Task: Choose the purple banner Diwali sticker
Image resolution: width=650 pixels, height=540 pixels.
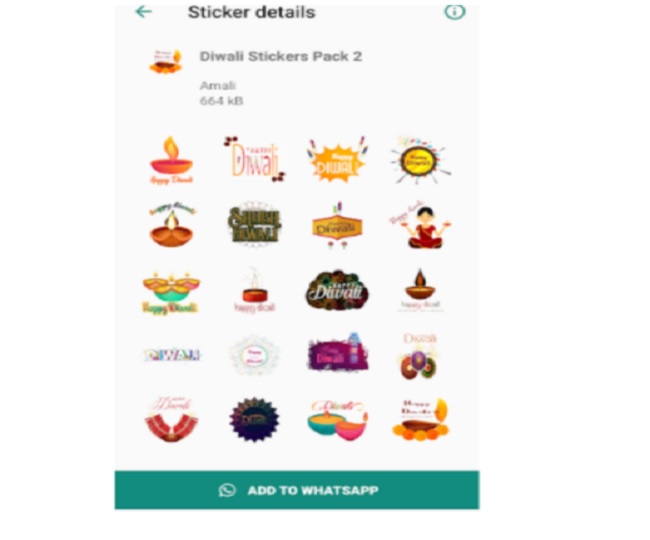Action: [x=337, y=352]
